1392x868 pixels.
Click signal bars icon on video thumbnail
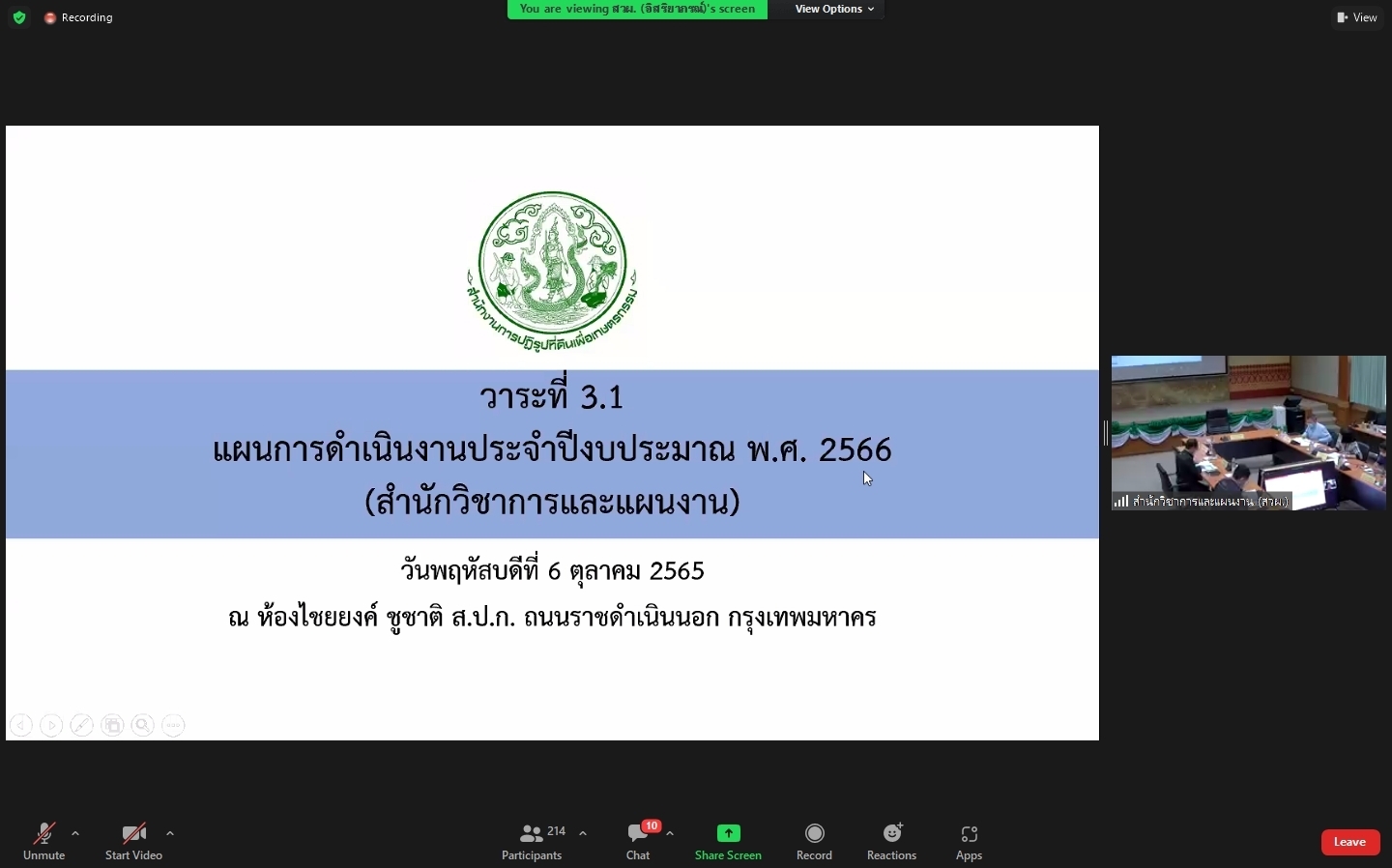pyautogui.click(x=1121, y=501)
